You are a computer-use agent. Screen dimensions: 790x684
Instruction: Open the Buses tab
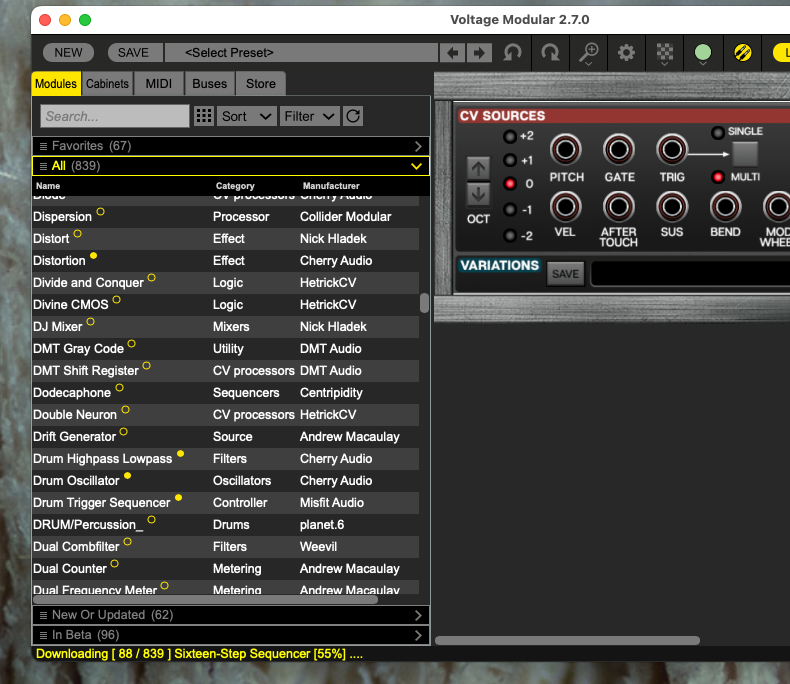(210, 84)
